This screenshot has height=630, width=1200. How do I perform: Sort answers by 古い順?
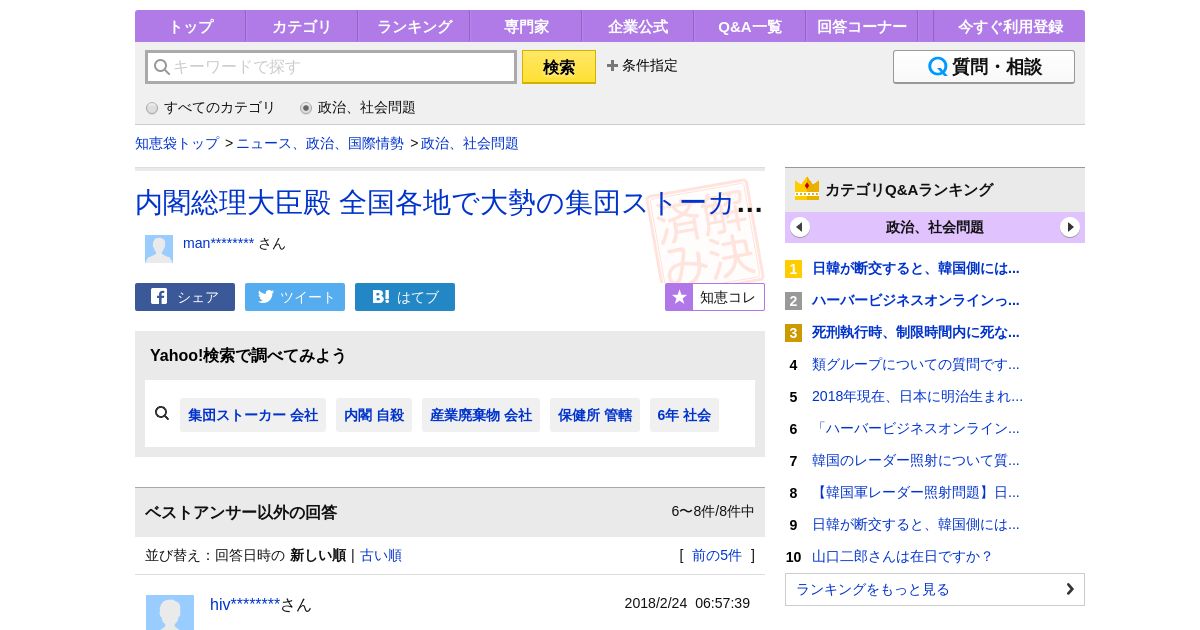[381, 555]
